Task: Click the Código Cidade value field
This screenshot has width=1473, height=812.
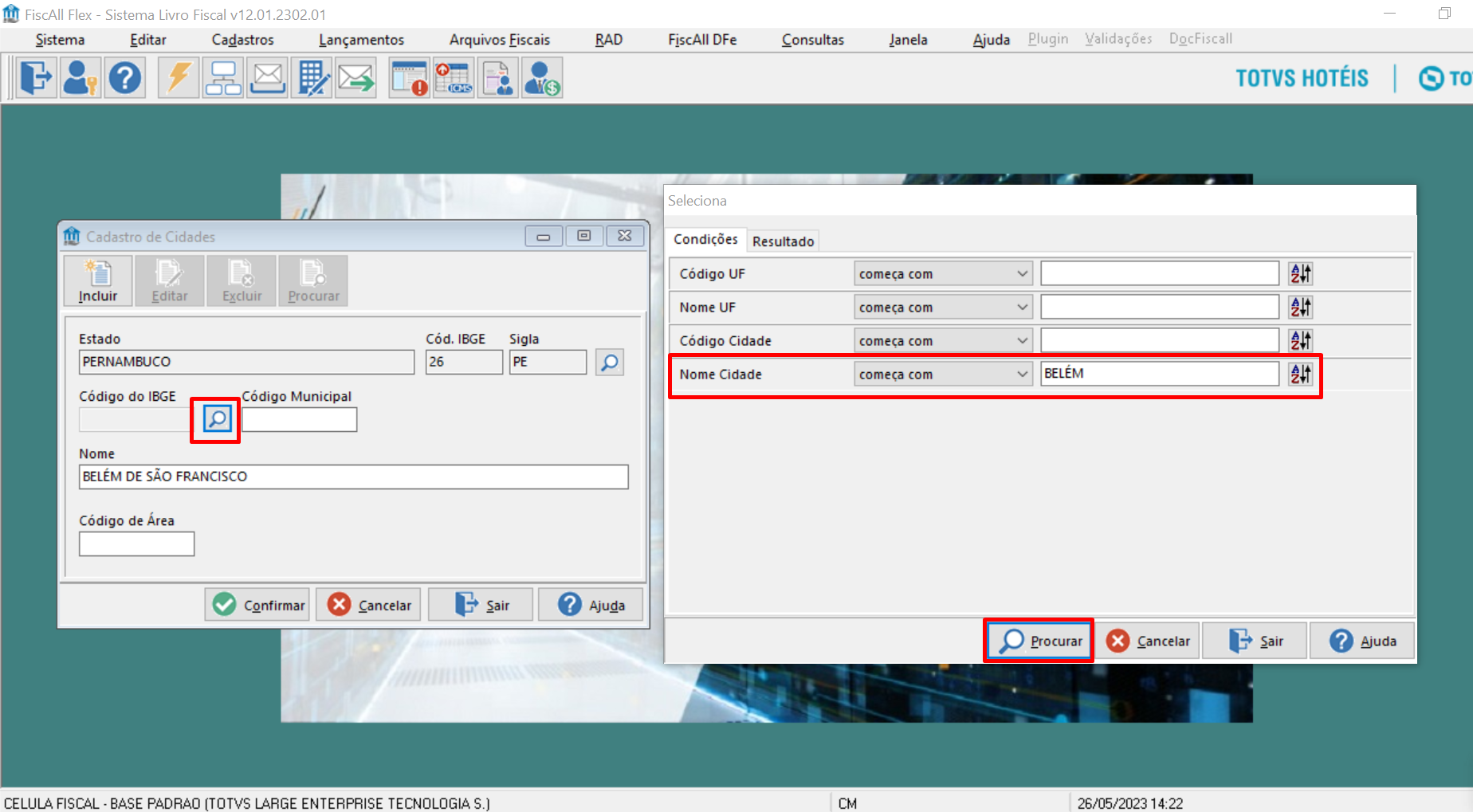Action: click(x=1160, y=340)
